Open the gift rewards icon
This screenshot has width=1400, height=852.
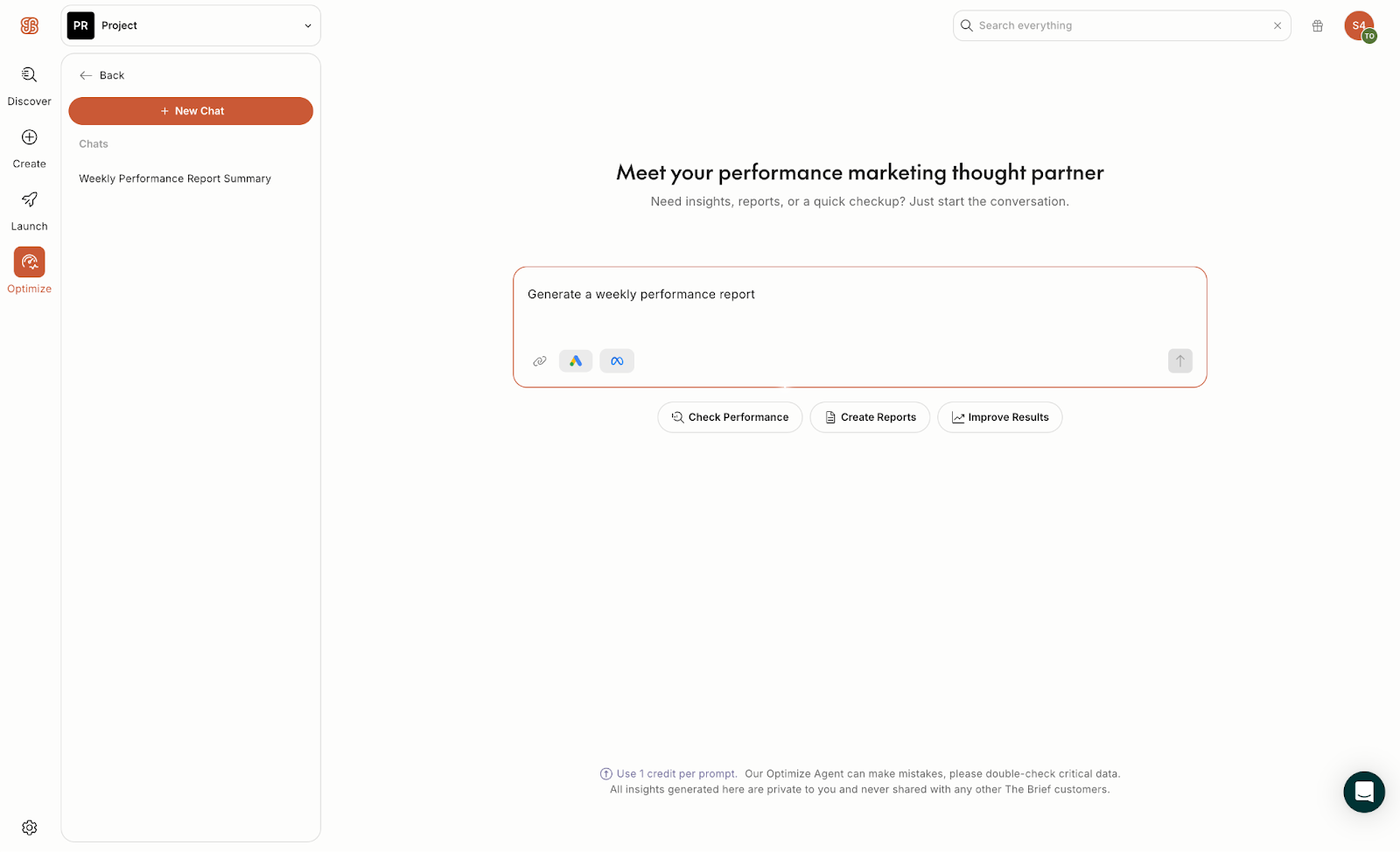coord(1318,26)
